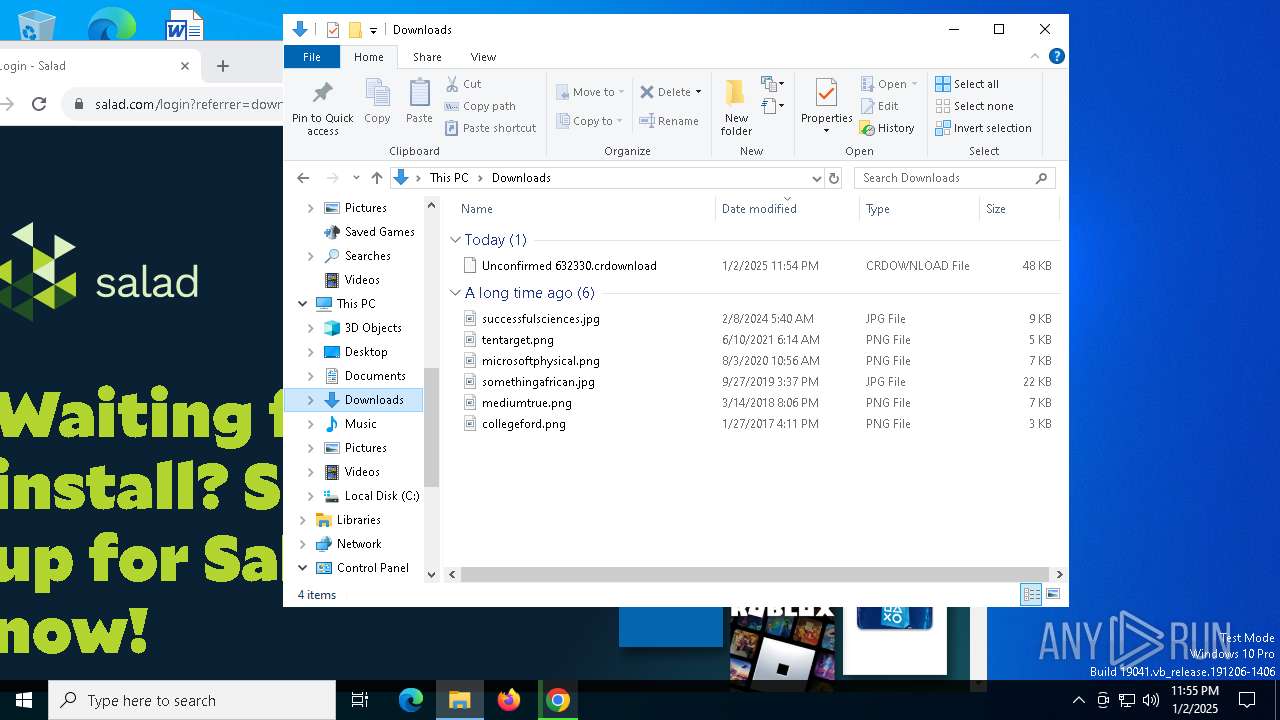Go up one folder level arrow
The width and height of the screenshot is (1280, 720).
pyautogui.click(x=376, y=178)
